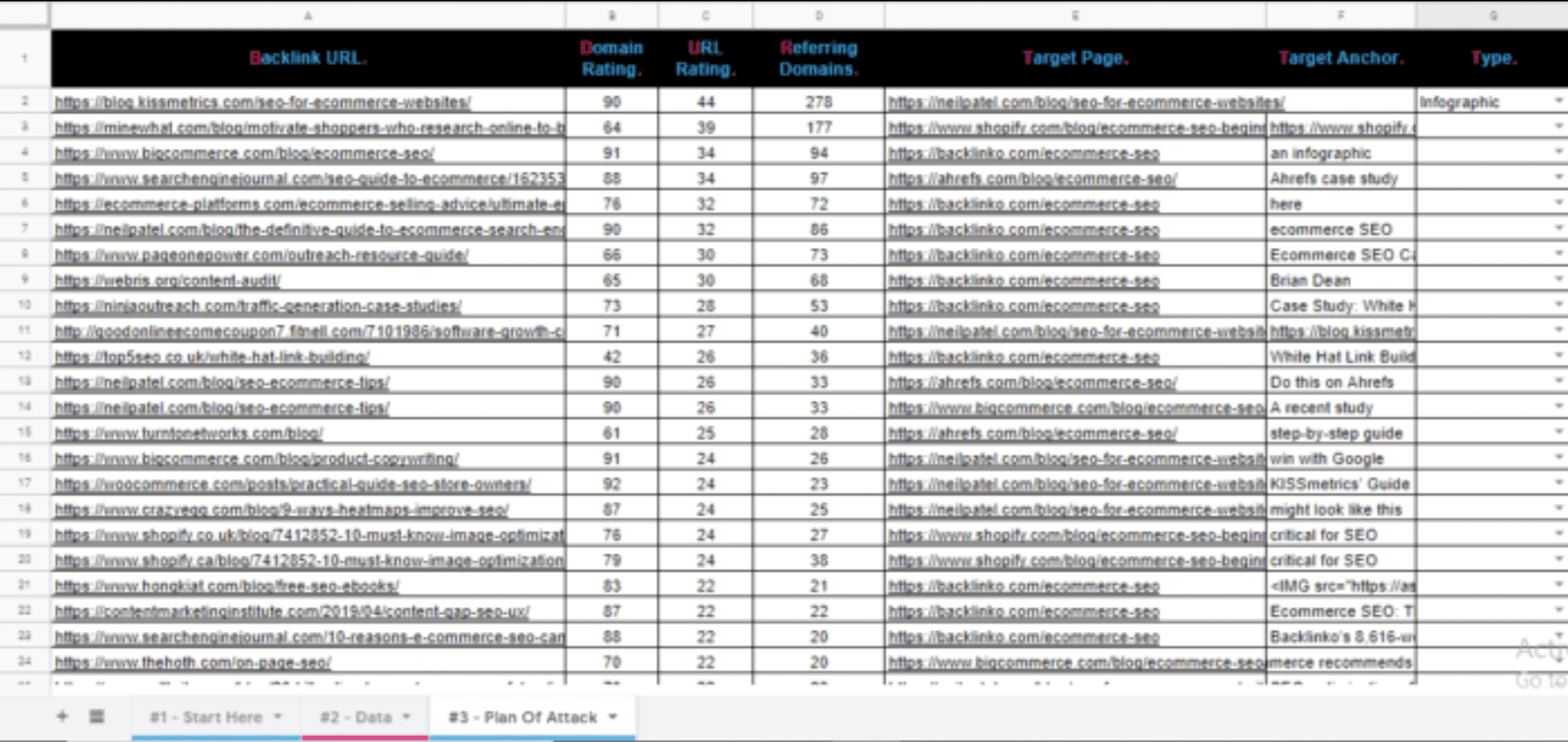
Task: Click the Target Page header cell
Action: [1075, 58]
